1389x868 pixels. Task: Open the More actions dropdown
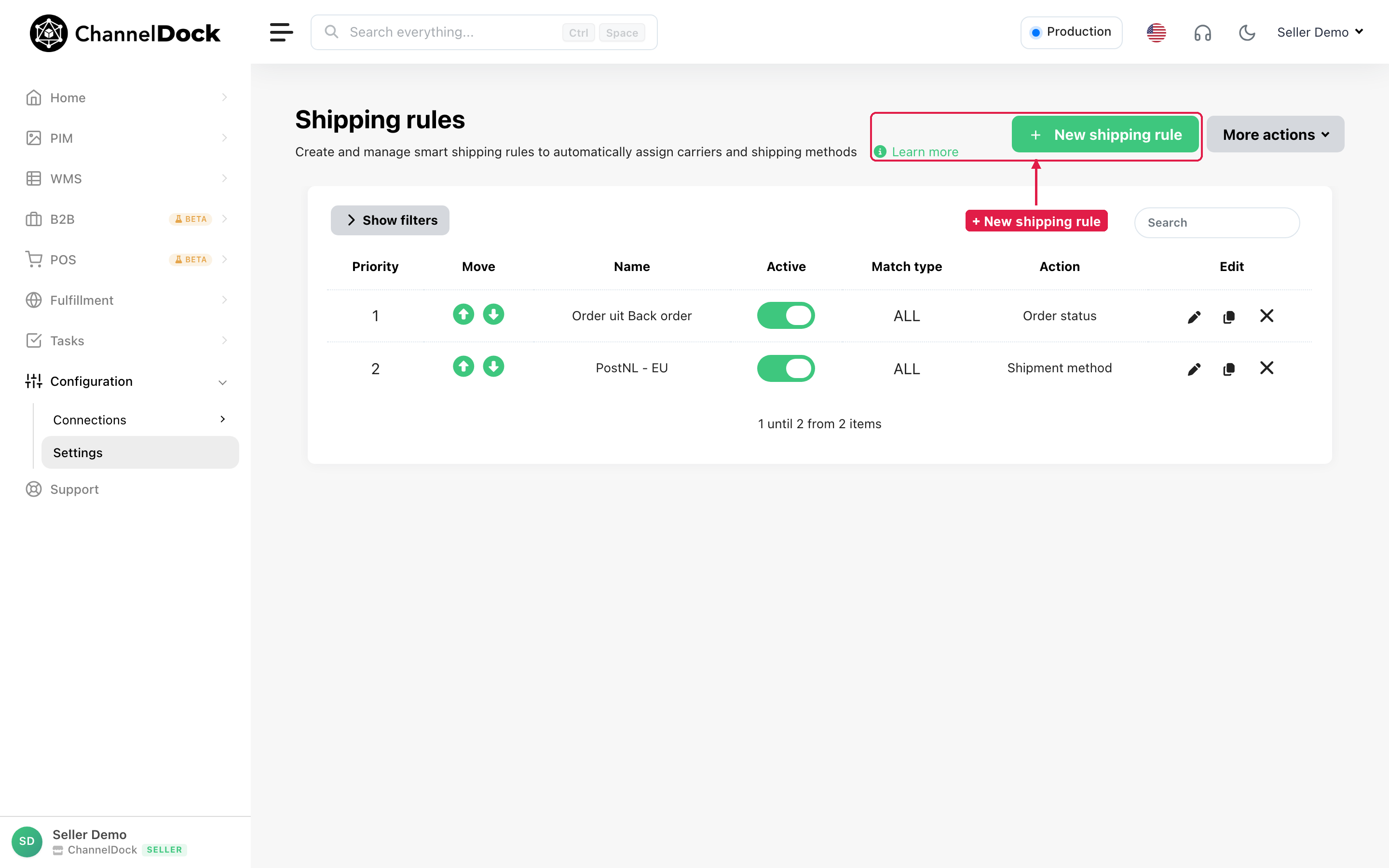(x=1275, y=135)
